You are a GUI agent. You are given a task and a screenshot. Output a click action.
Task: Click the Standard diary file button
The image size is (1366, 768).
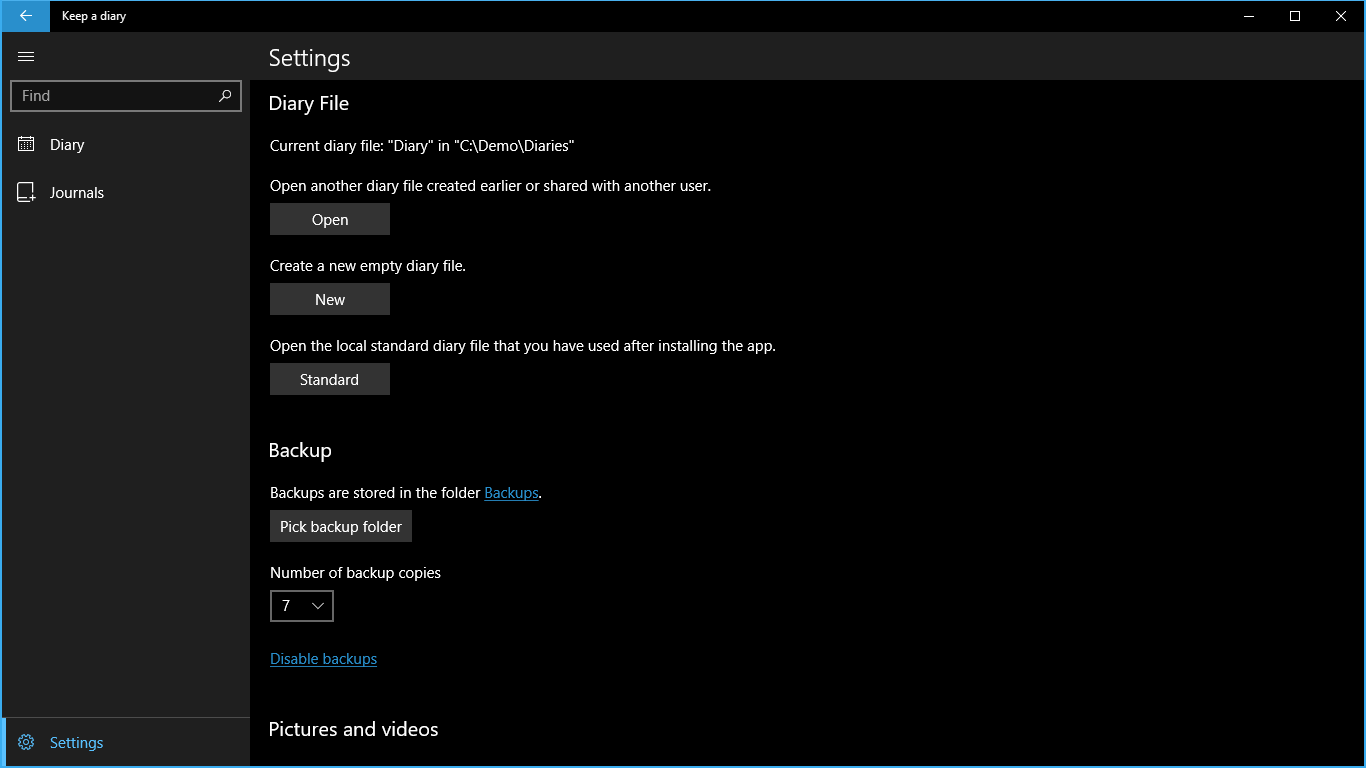(330, 380)
